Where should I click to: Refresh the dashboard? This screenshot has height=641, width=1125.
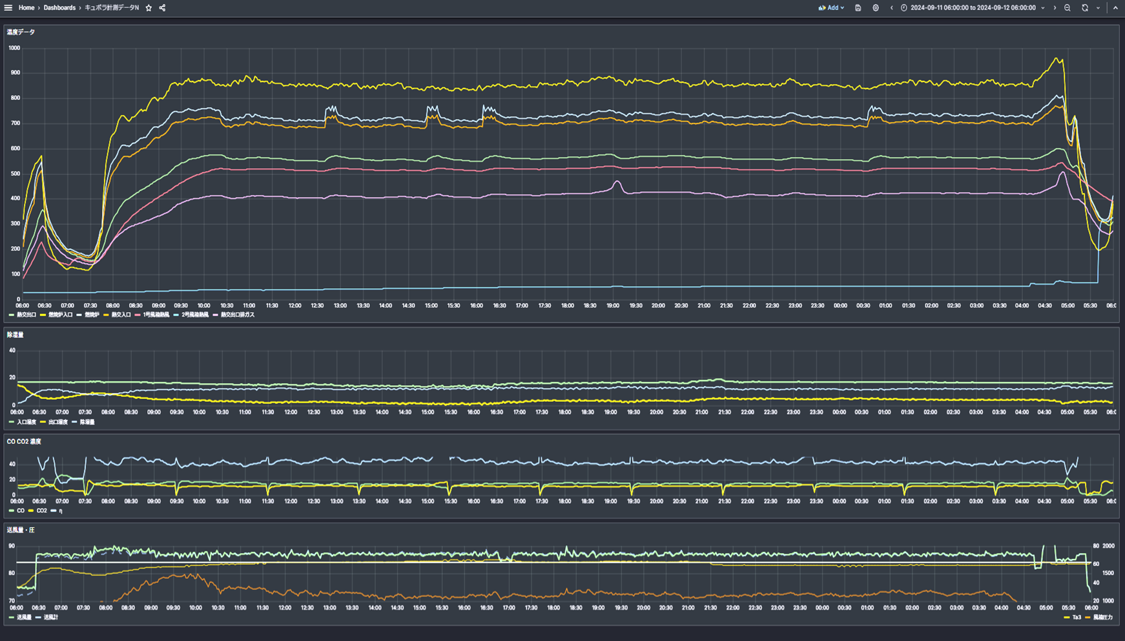click(1085, 8)
